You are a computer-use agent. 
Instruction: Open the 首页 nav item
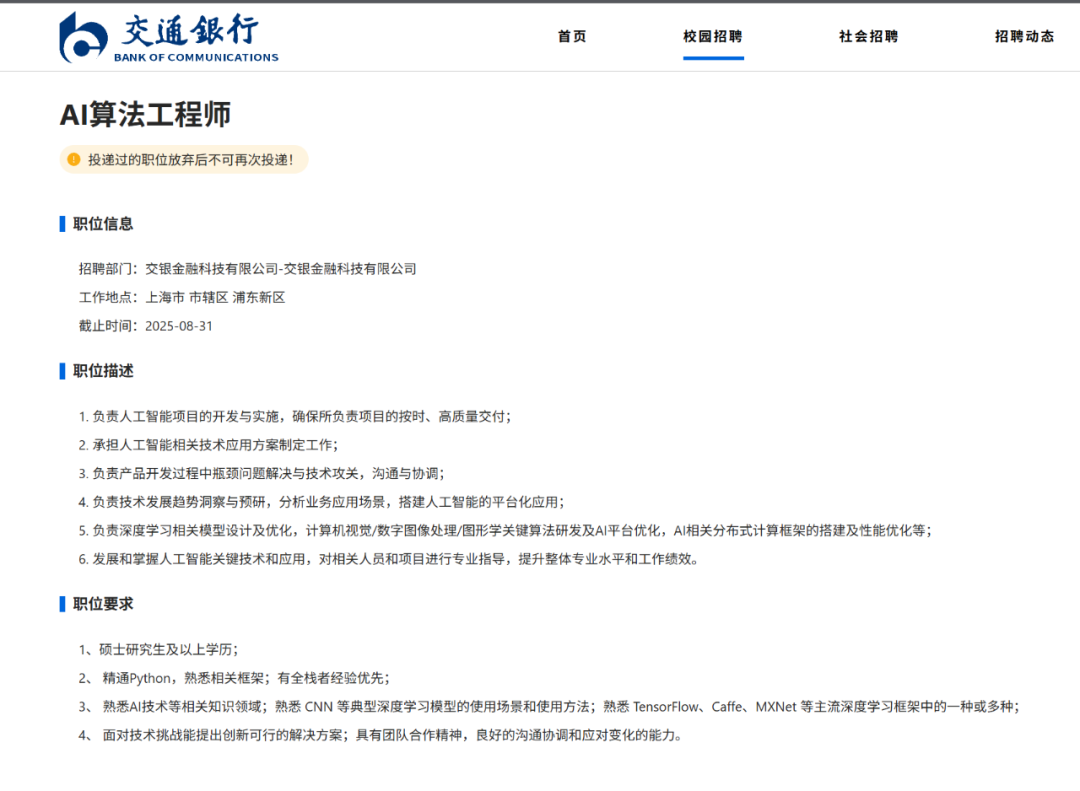[x=572, y=37]
